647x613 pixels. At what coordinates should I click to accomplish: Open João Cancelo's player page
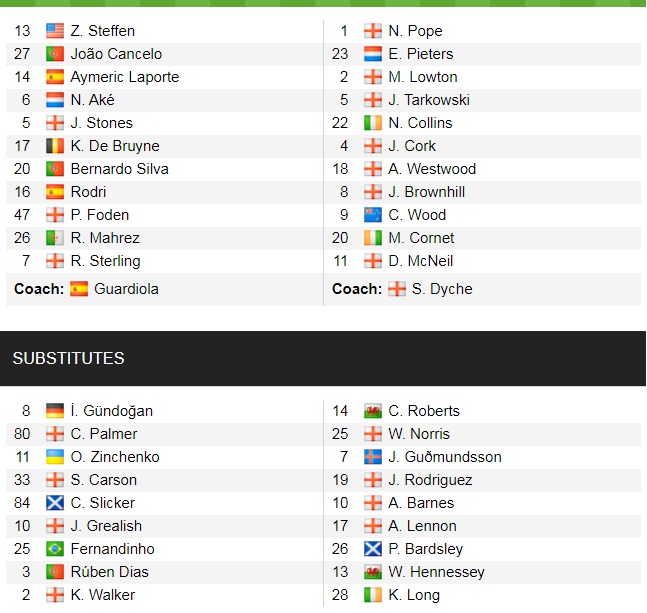coord(116,54)
